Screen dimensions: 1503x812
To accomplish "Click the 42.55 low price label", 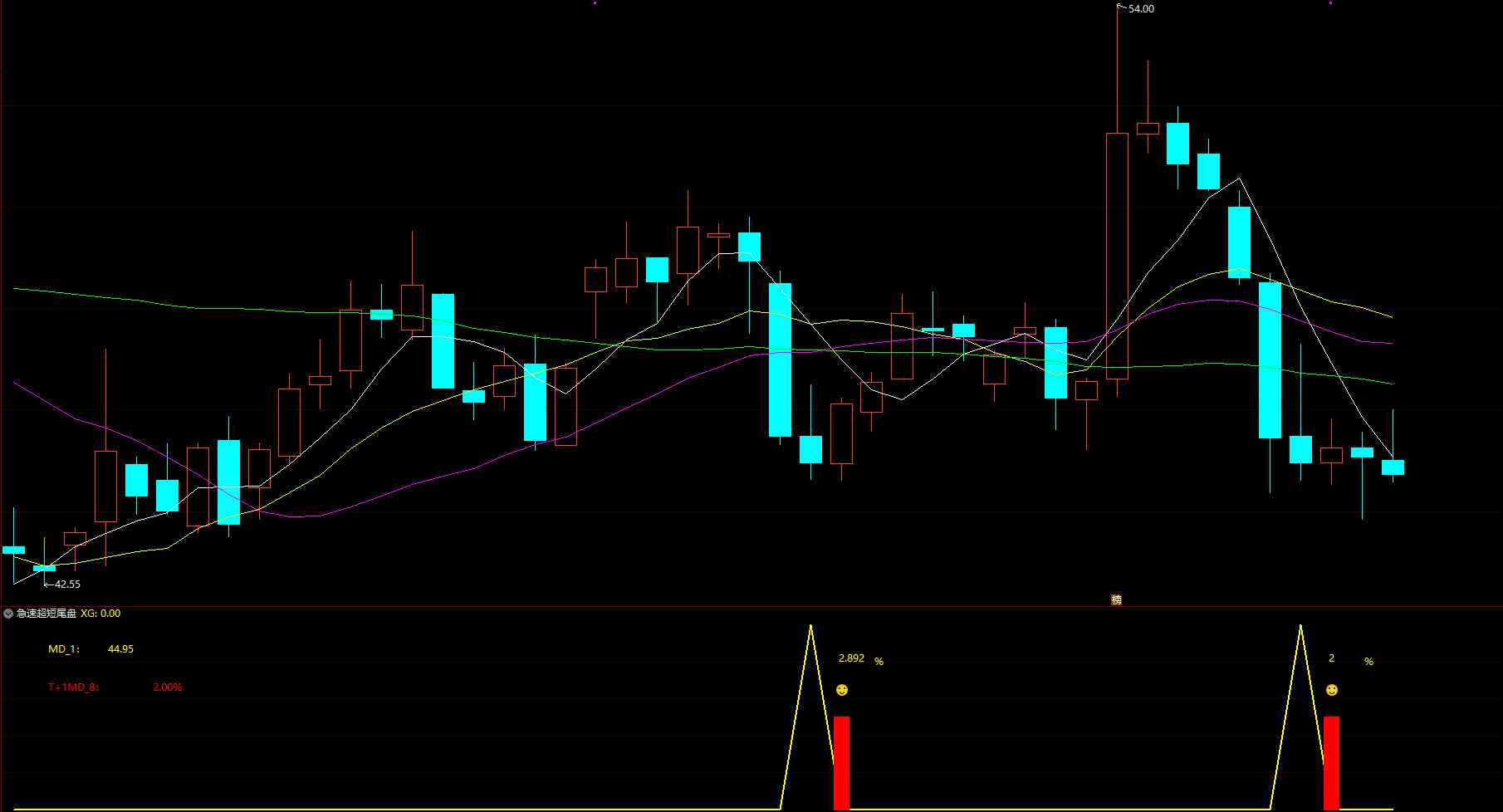I will (x=67, y=585).
